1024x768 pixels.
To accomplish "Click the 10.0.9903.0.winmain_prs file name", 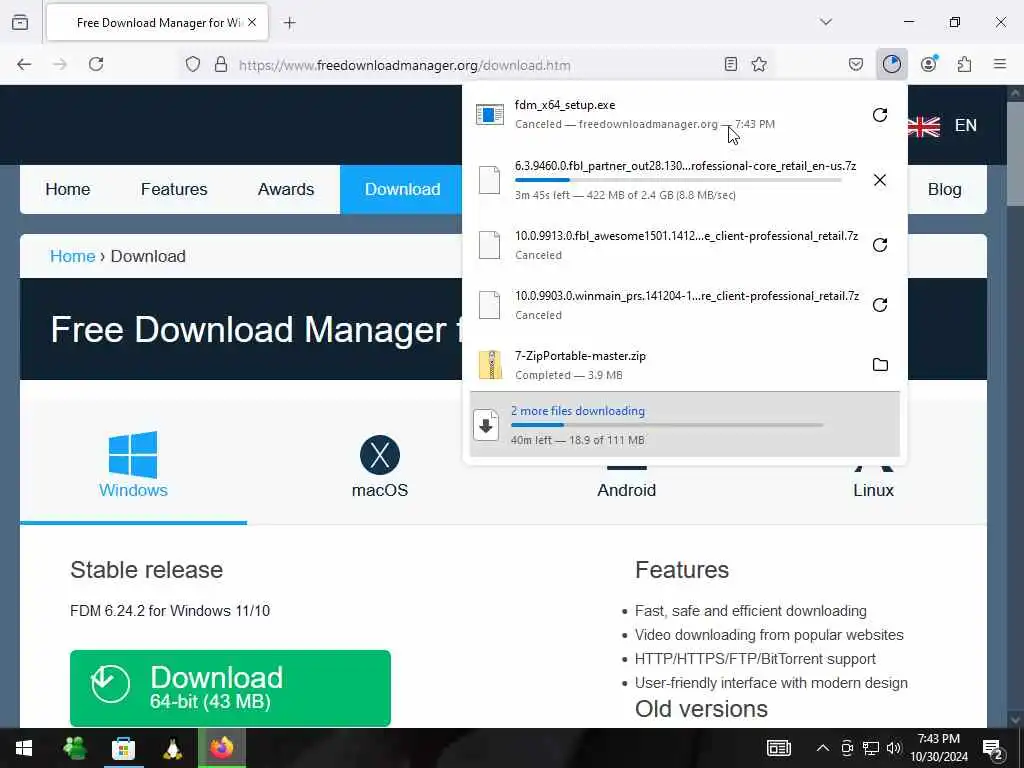I will point(686,296).
